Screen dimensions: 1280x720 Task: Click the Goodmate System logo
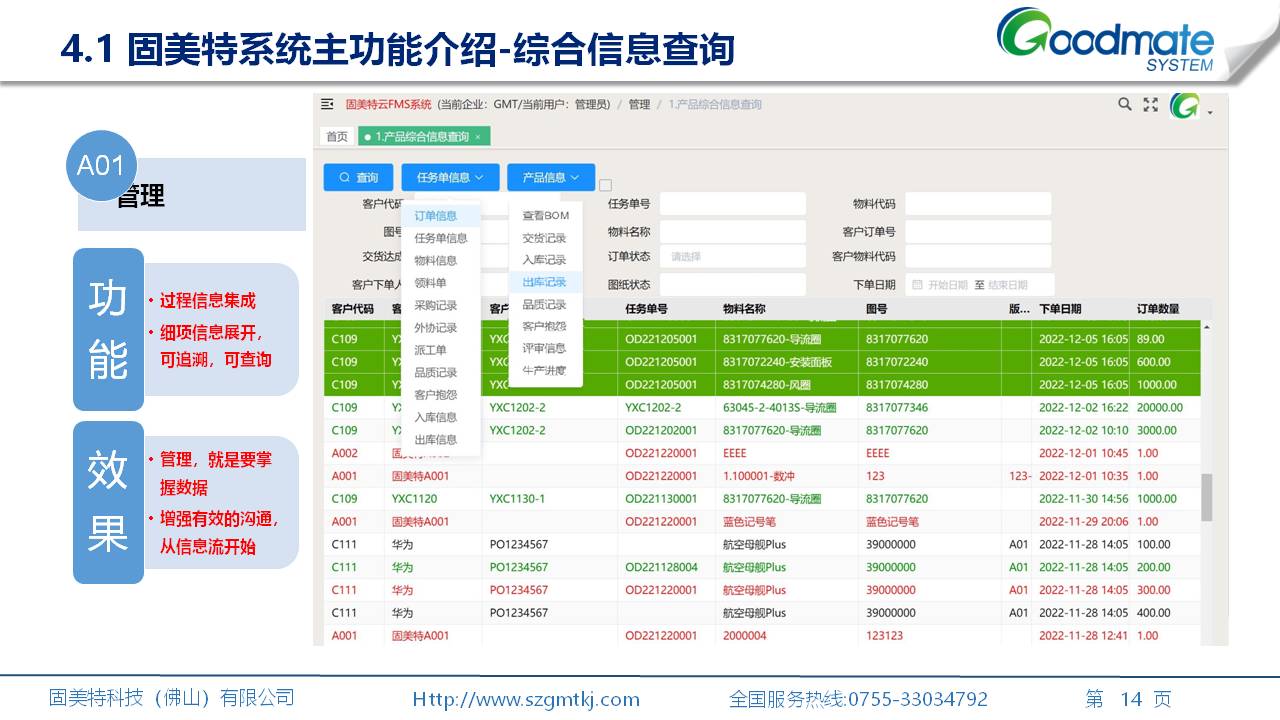click(x=1106, y=42)
